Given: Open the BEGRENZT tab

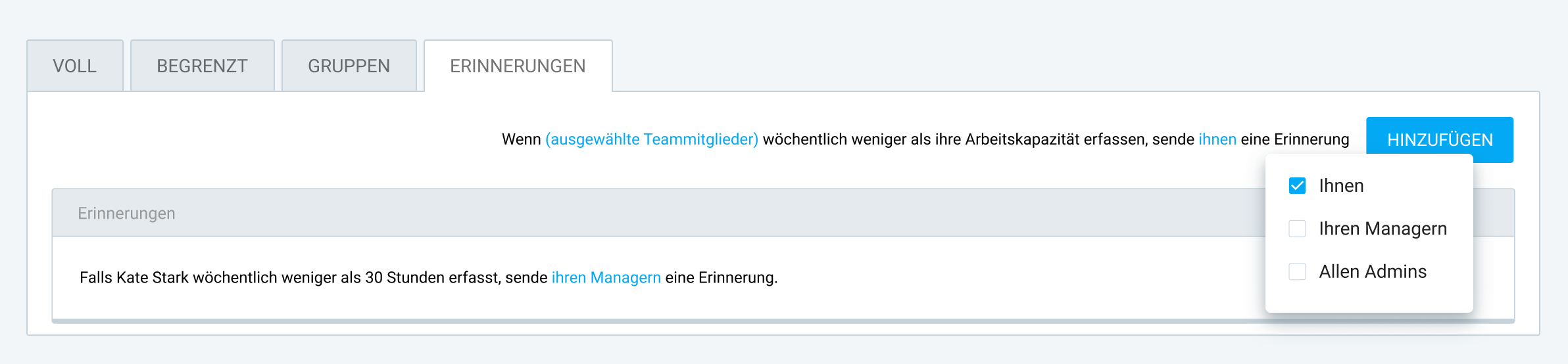Looking at the screenshot, I should 202,66.
